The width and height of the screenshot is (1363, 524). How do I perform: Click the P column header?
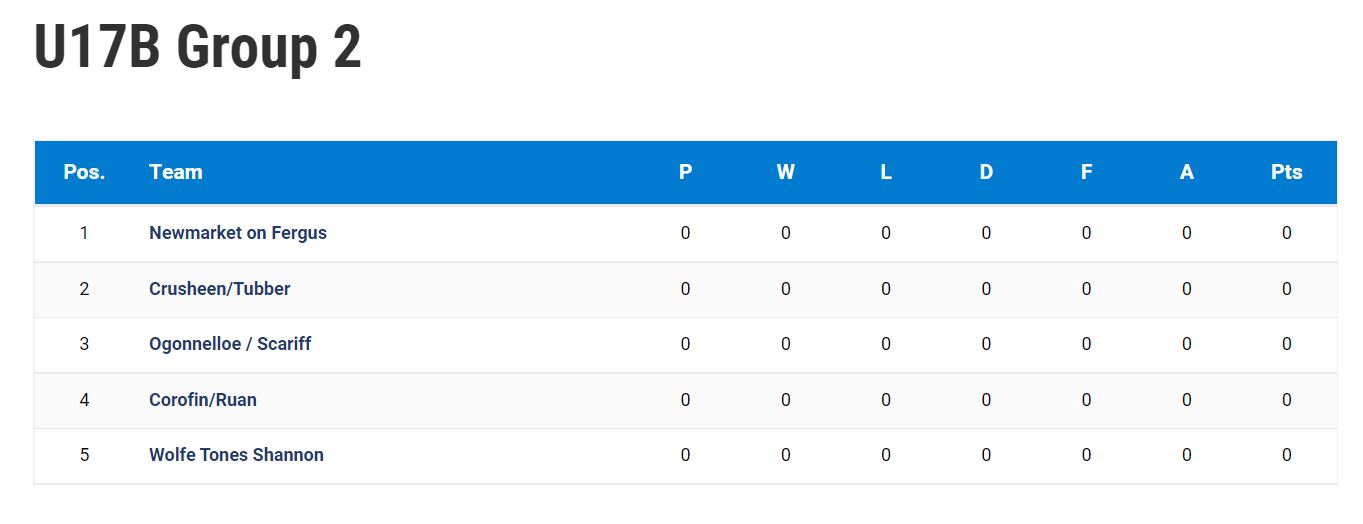click(685, 172)
